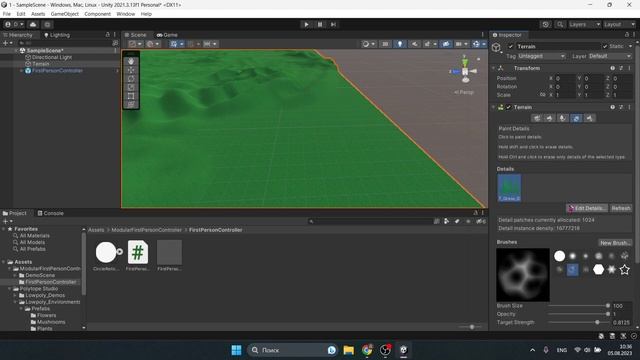Open the Flowers folder in Project
The image size is (640, 360).
click(x=47, y=315)
